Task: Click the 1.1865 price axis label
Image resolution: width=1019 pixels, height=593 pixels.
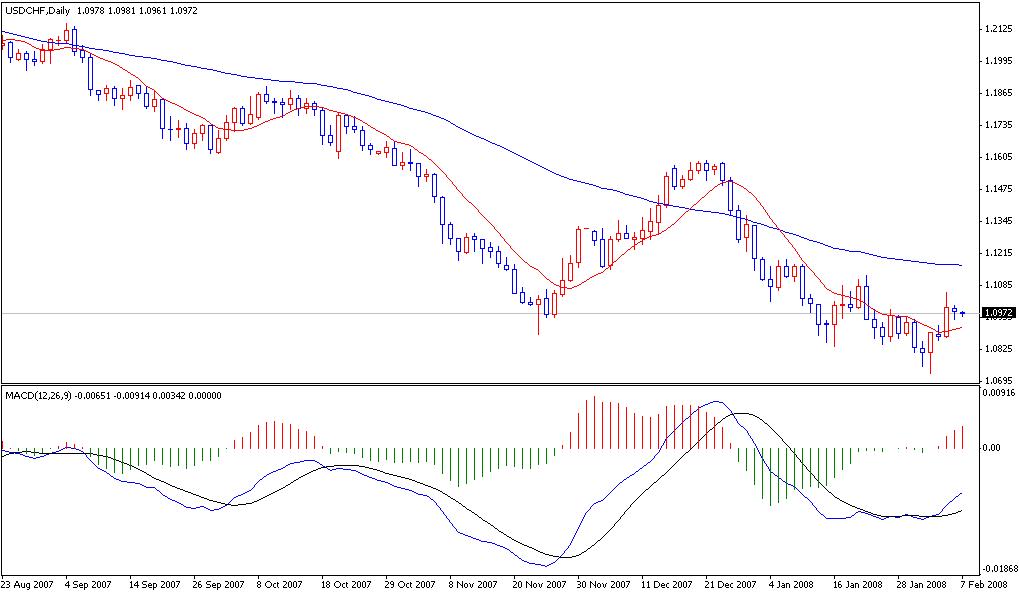Action: (999, 93)
